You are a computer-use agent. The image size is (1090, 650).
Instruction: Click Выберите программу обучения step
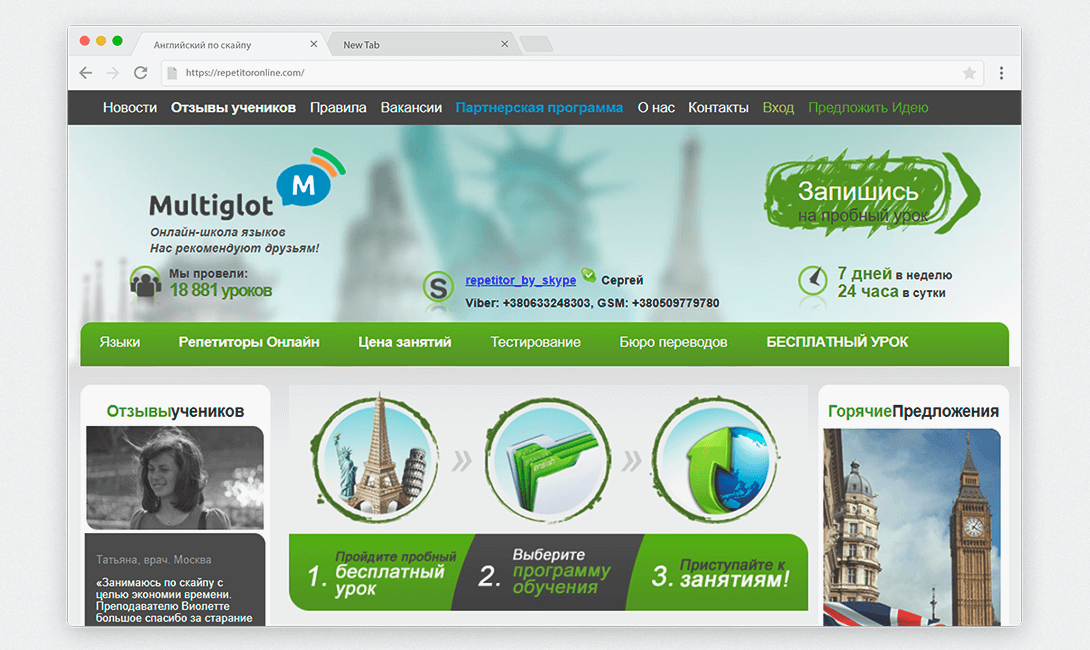(547, 572)
